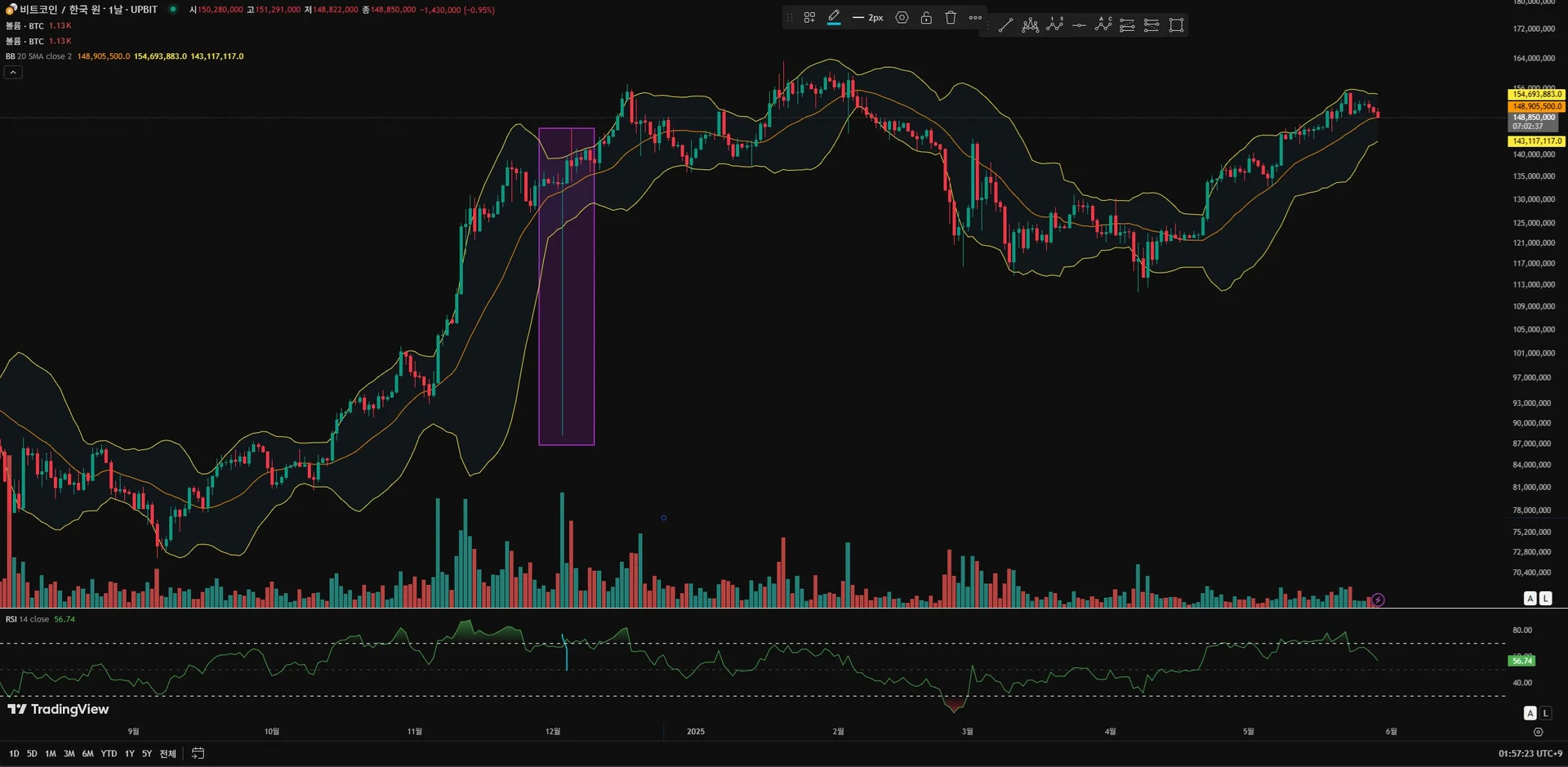Set the time range to 5D

(32, 754)
